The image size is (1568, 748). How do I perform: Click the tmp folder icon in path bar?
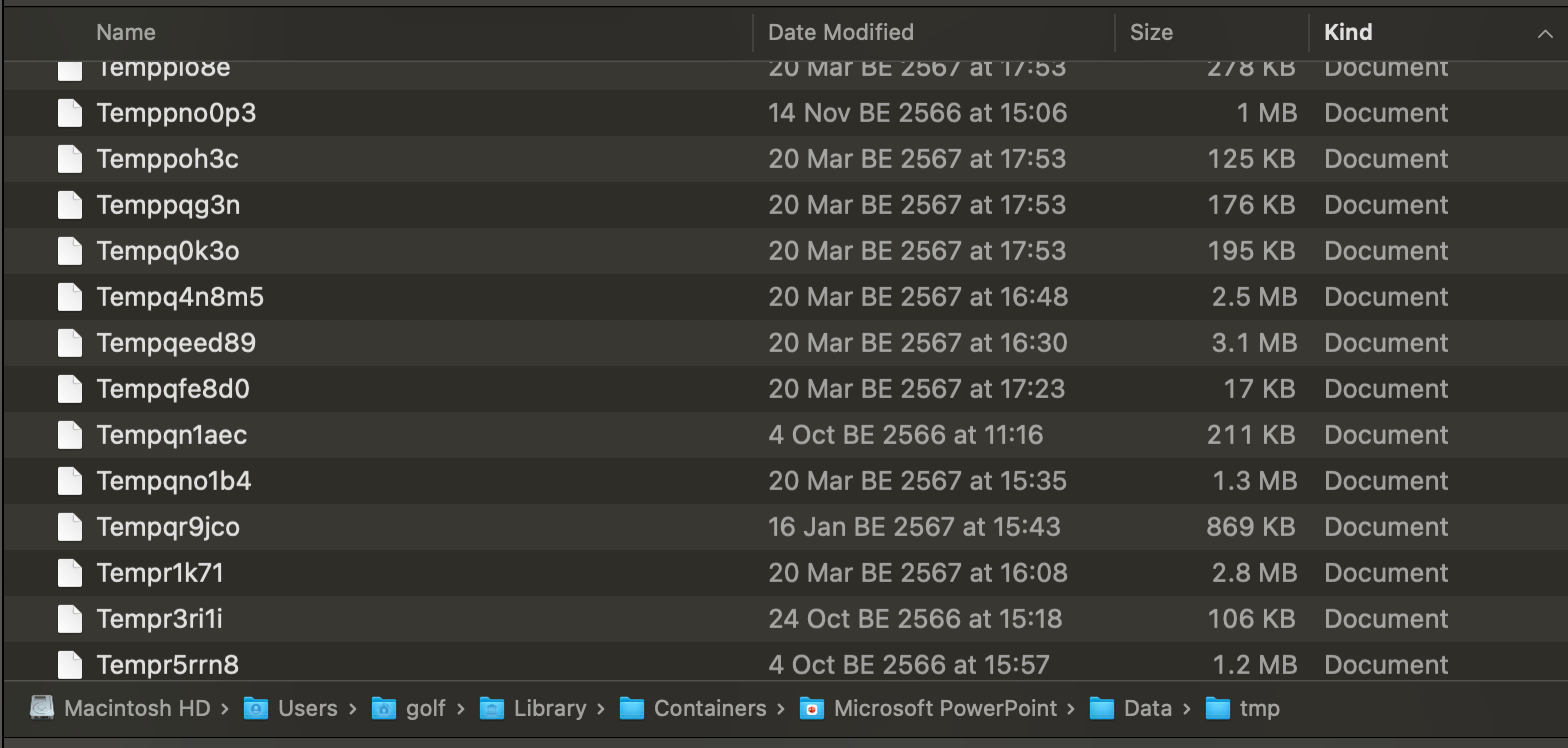click(1217, 708)
